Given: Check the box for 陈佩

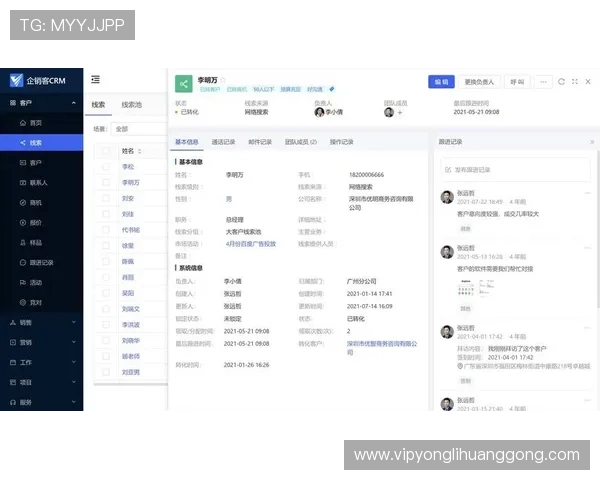Looking at the screenshot, I should point(106,261).
